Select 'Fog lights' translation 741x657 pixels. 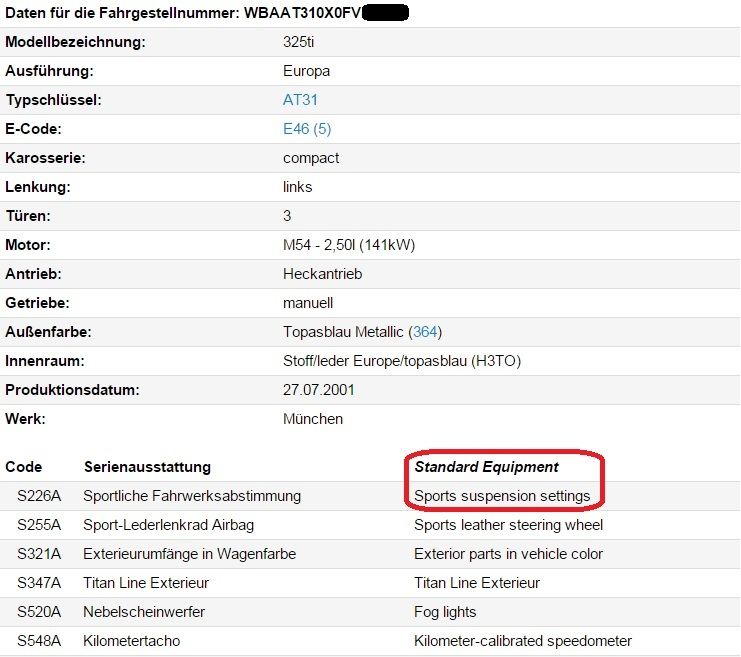pyautogui.click(x=445, y=612)
